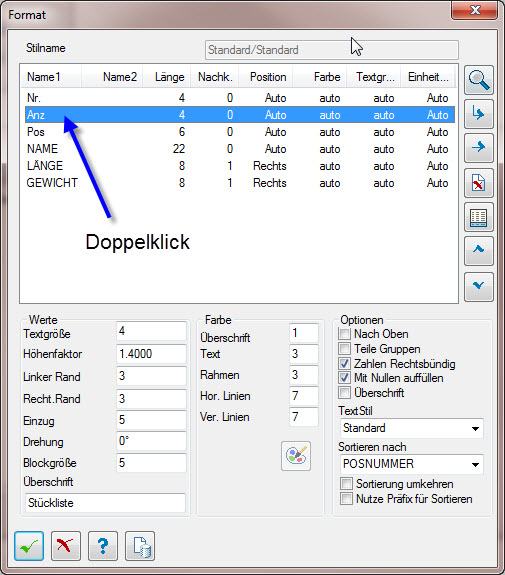Click the bent arrow insert-column icon

tap(479, 114)
